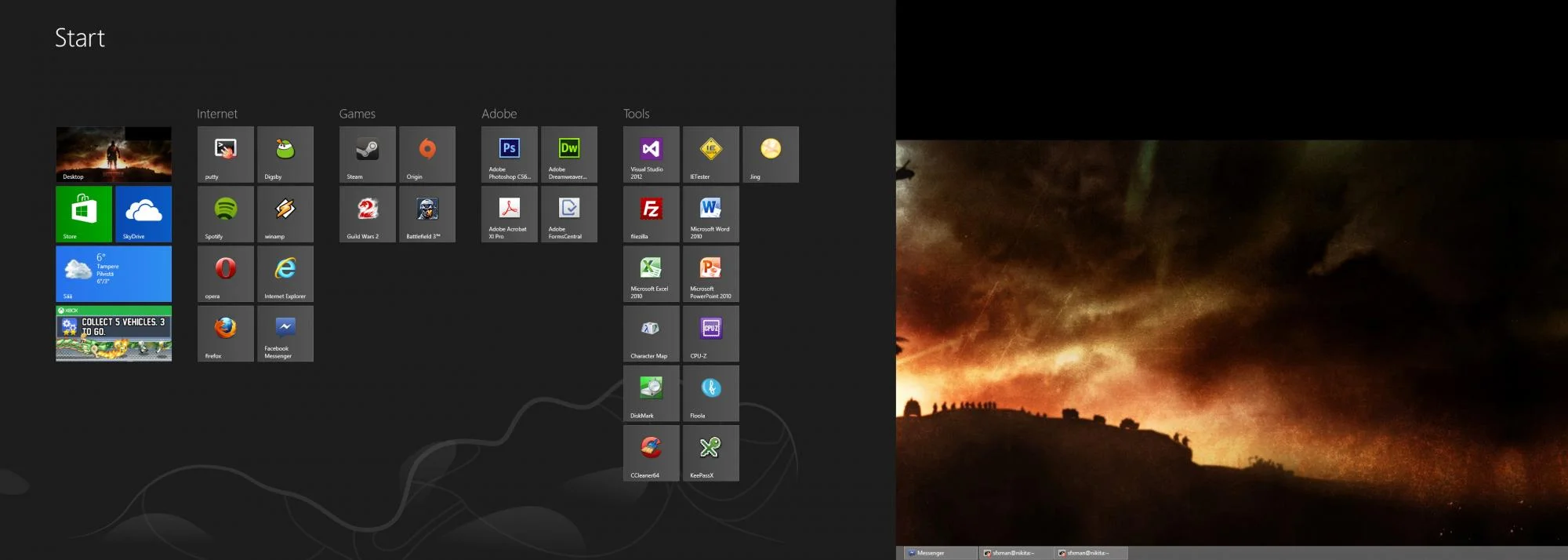
Task: Open the SkyDrive tile
Action: coord(143,214)
